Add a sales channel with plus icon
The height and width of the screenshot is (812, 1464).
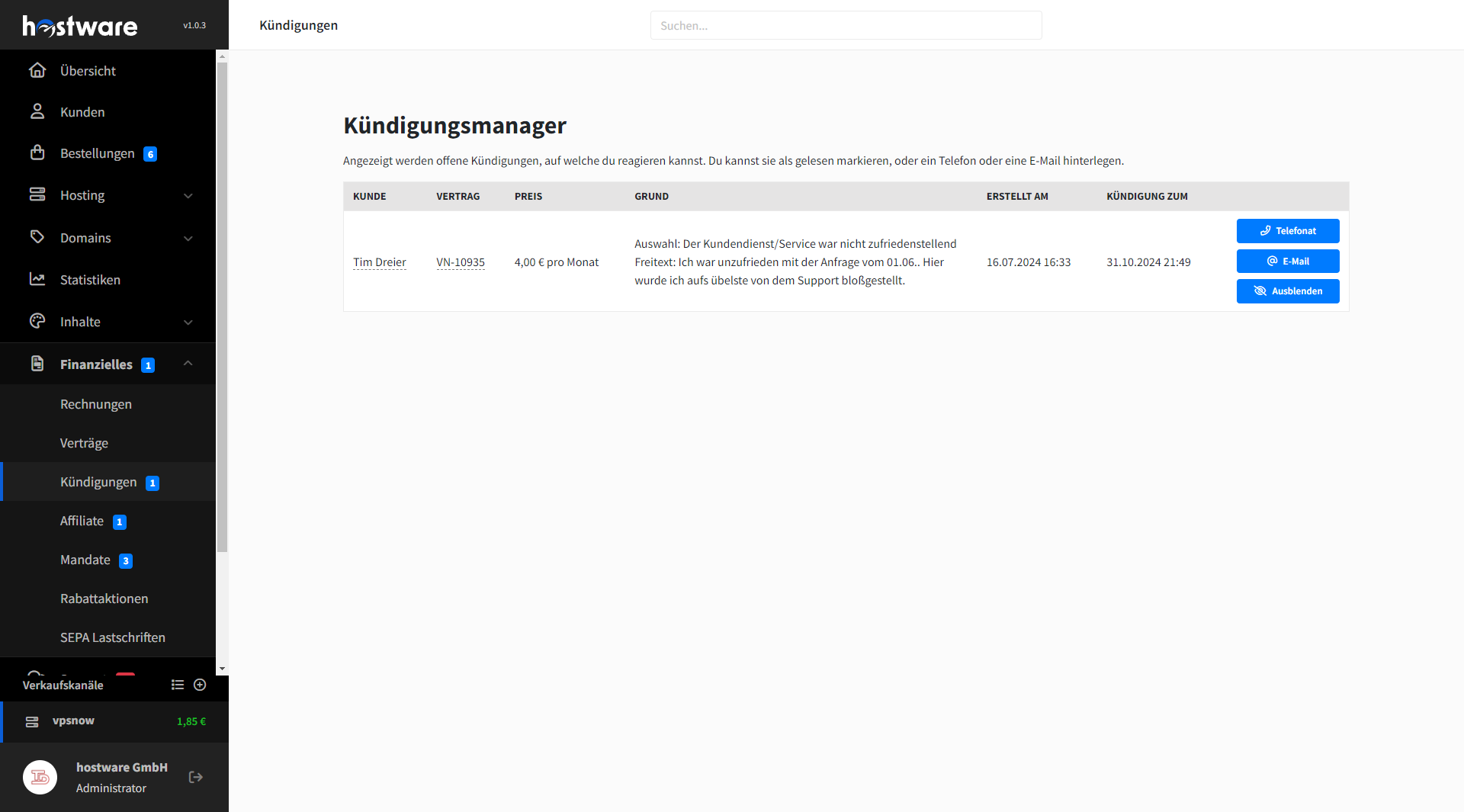click(200, 685)
